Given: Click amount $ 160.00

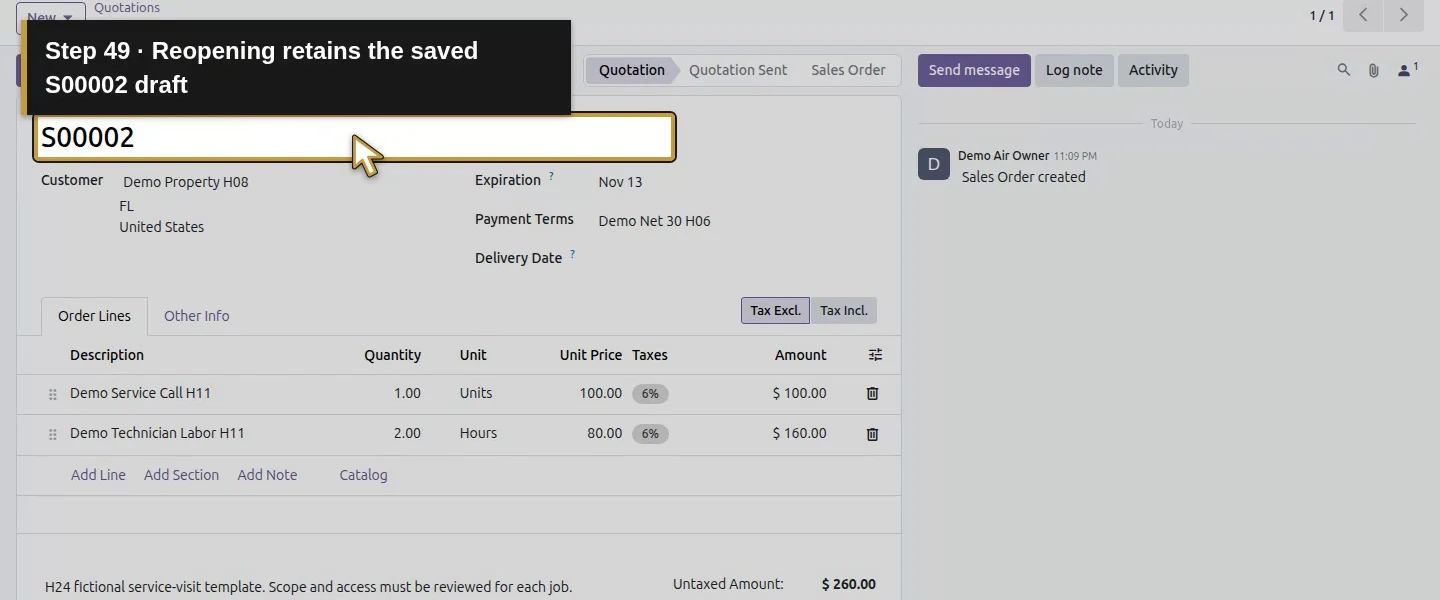Looking at the screenshot, I should (x=799, y=433).
